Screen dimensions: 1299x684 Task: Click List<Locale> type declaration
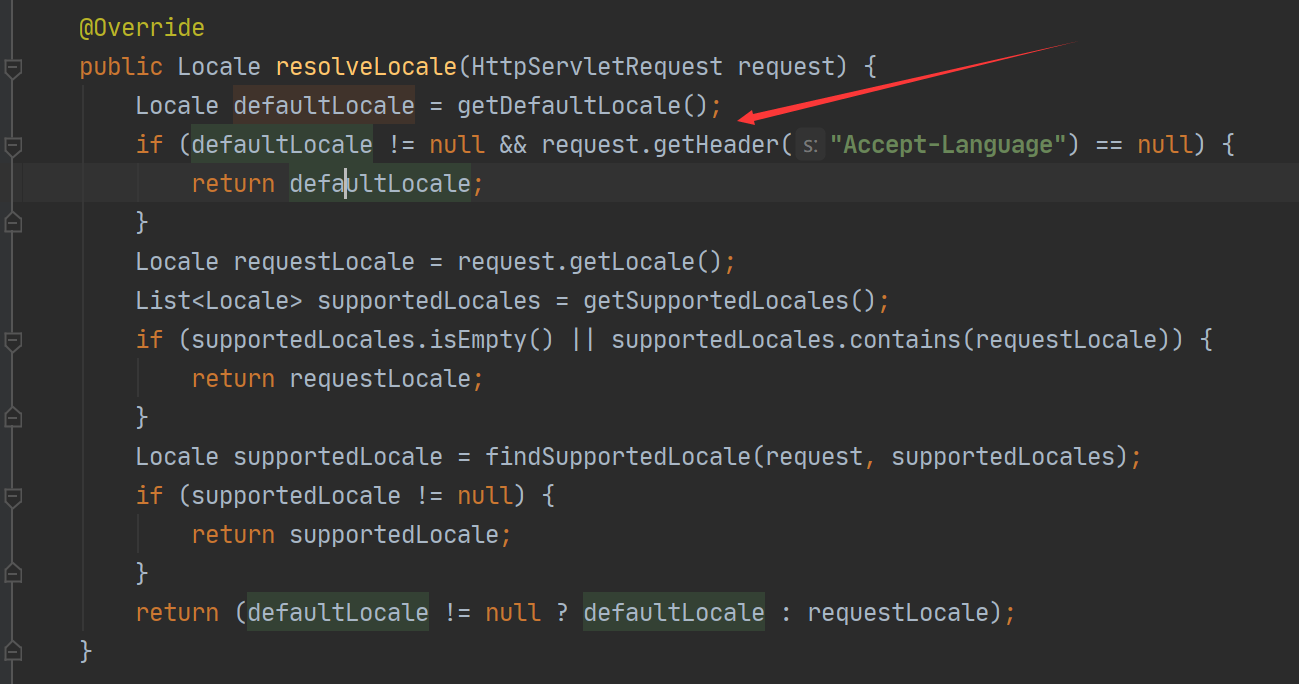[x=219, y=301]
